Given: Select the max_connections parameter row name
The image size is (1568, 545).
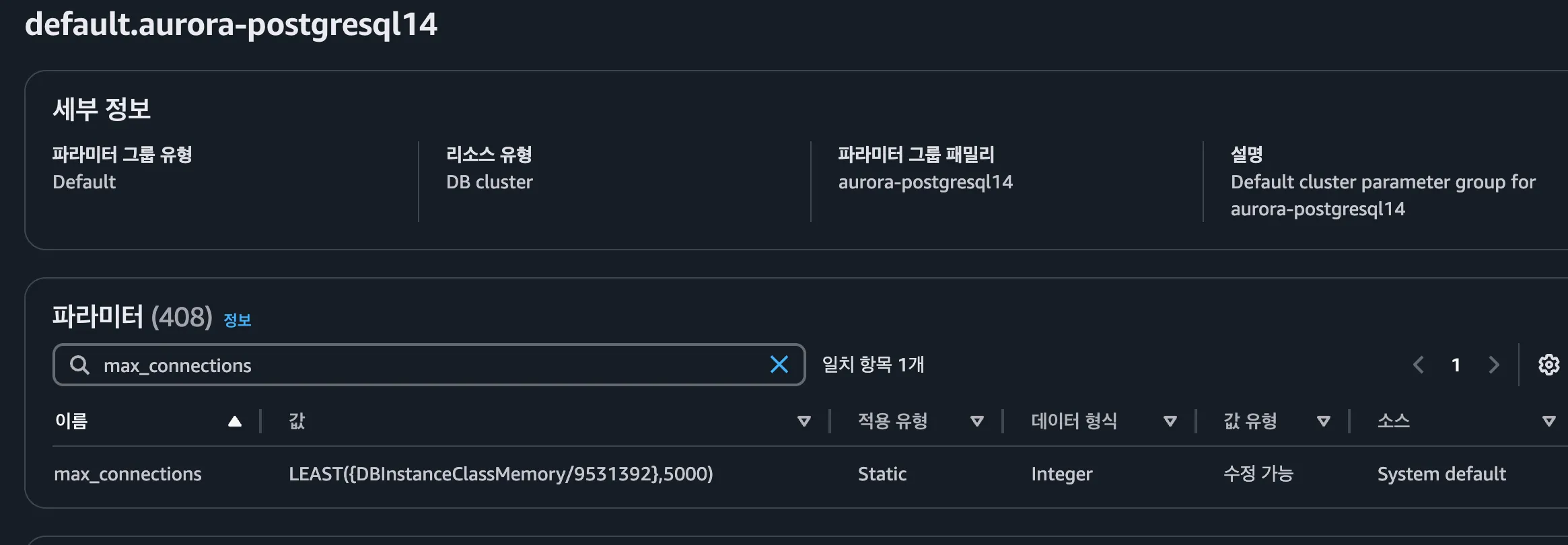Looking at the screenshot, I should (128, 474).
